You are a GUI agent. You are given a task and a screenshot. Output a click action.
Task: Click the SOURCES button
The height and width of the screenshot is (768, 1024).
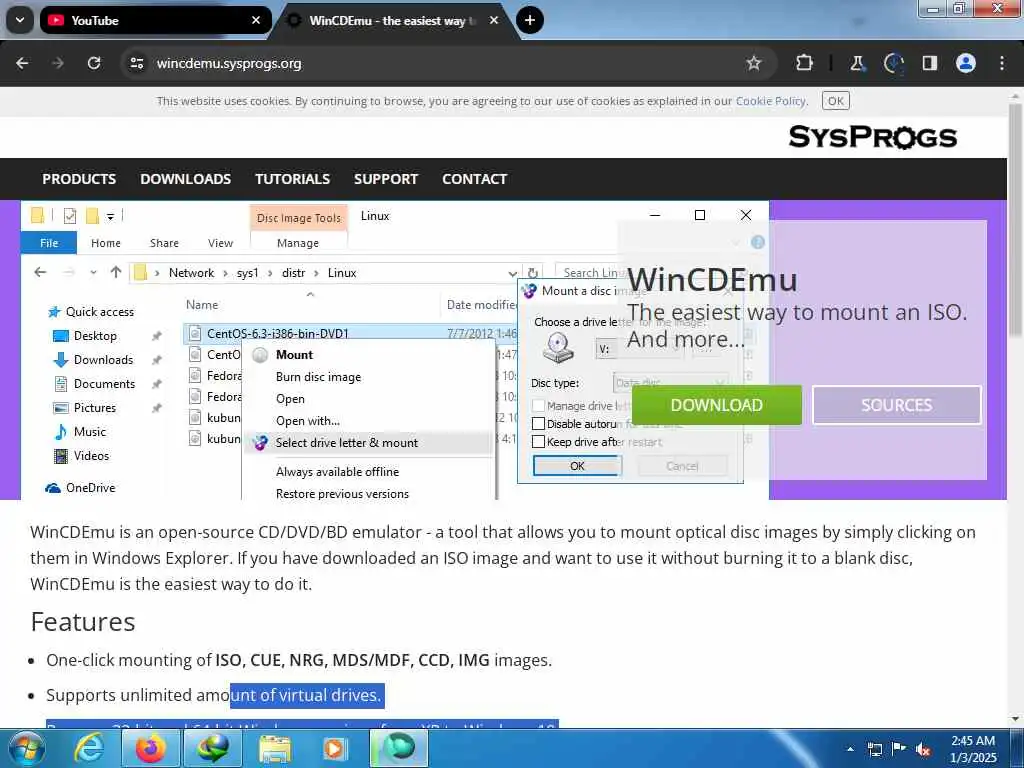(x=897, y=405)
